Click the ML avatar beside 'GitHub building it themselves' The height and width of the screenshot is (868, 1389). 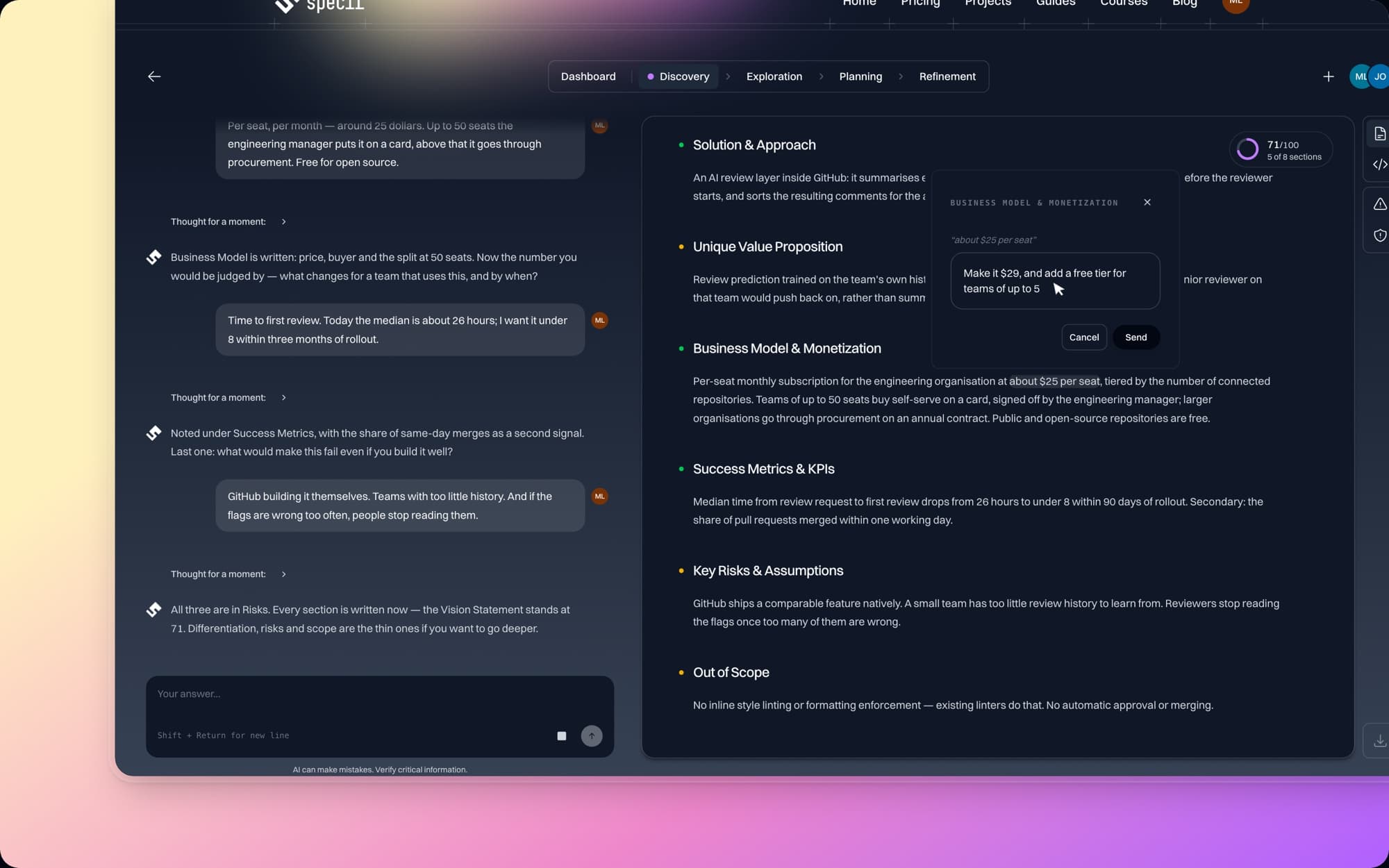coord(599,496)
